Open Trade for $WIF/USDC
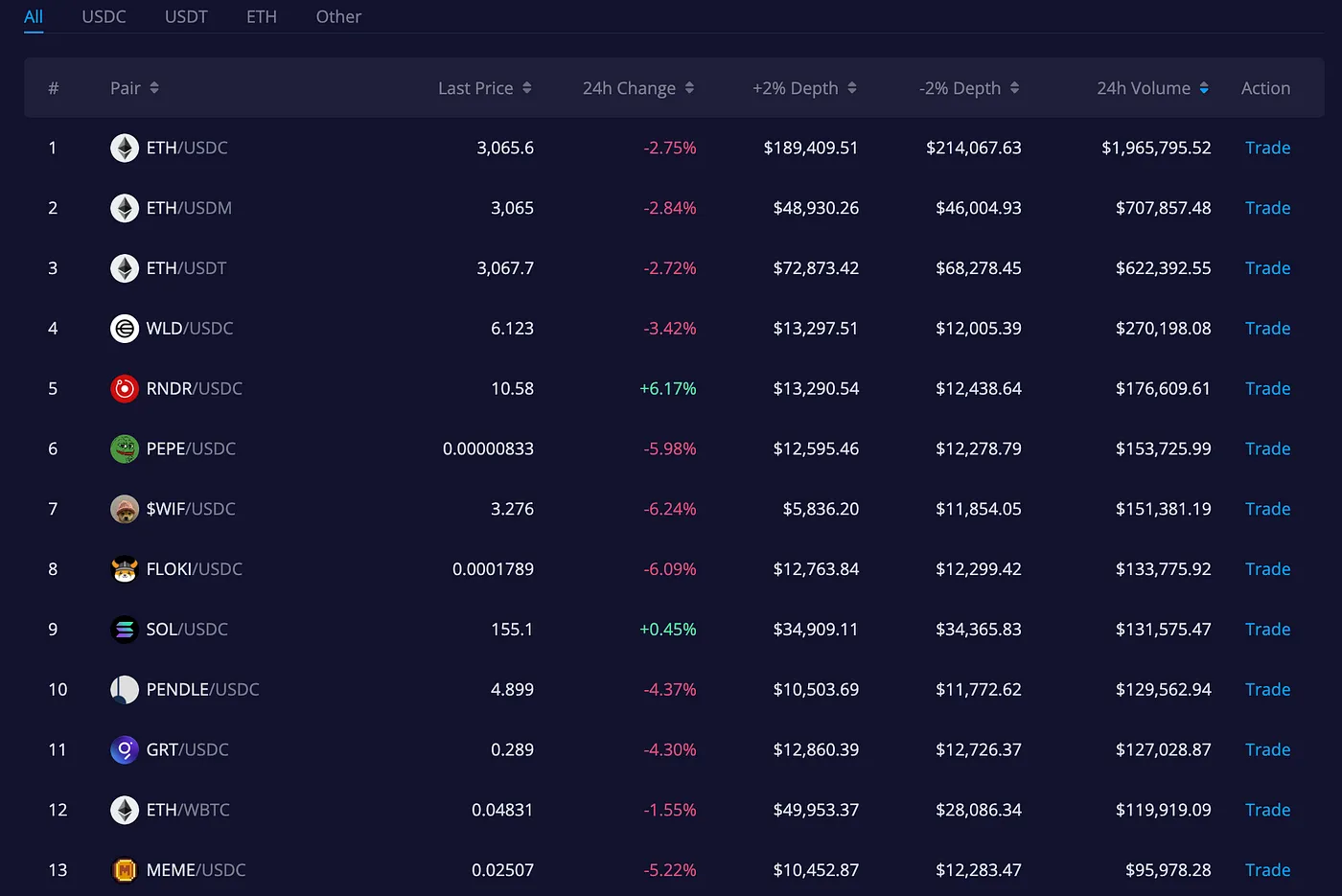The height and width of the screenshot is (896, 1342). (x=1267, y=509)
